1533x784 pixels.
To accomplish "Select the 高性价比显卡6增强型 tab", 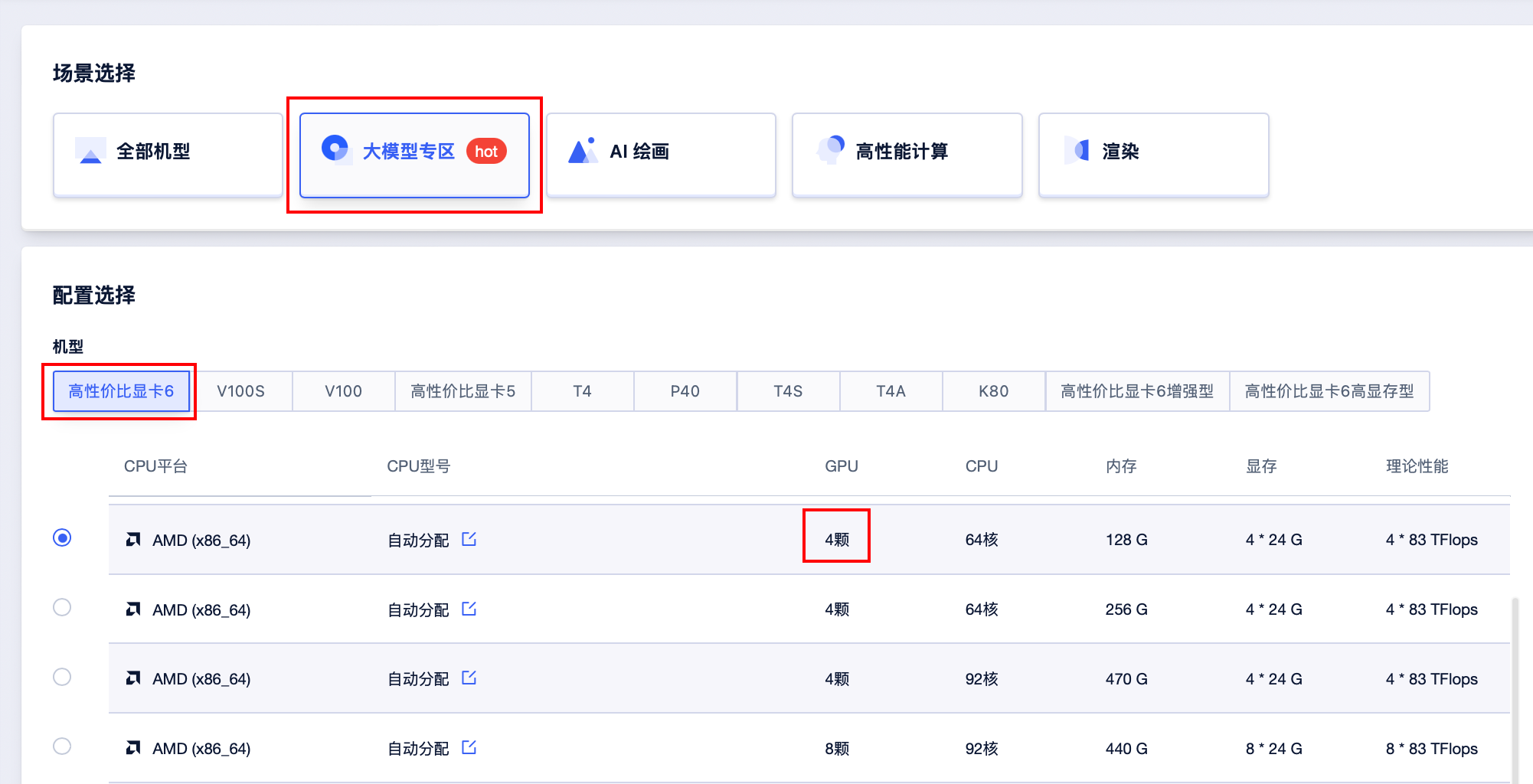I will coord(1136,391).
